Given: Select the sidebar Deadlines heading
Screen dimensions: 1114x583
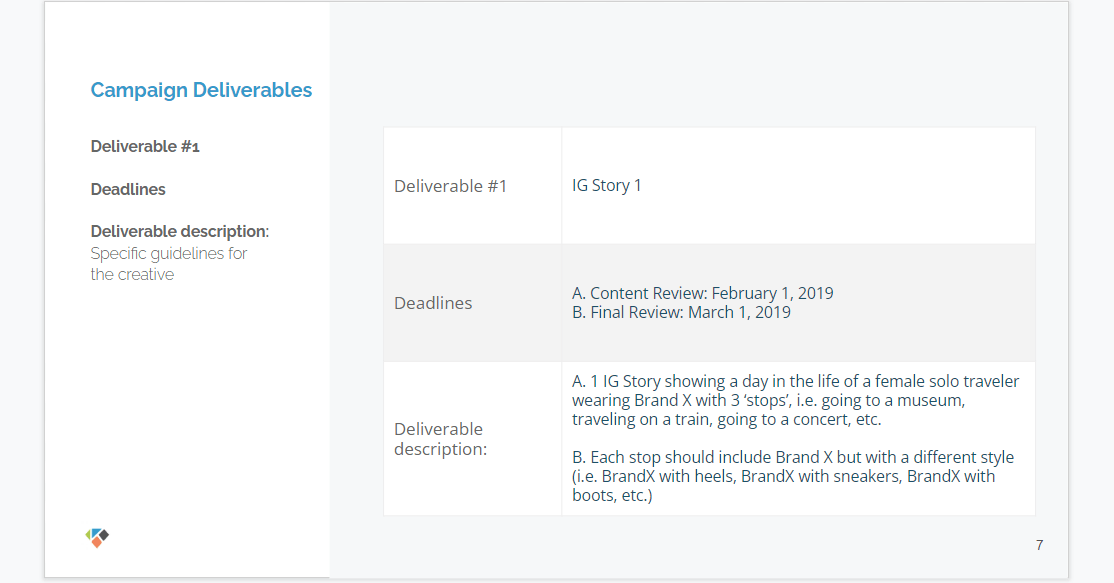Looking at the screenshot, I should click(x=128, y=189).
